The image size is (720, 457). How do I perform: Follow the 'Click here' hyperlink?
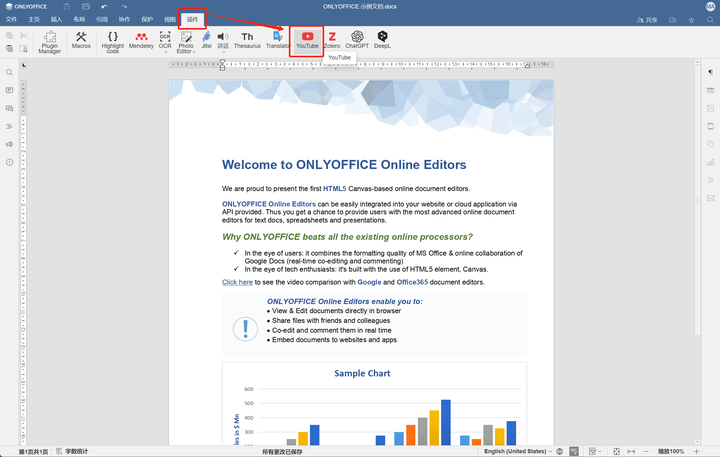click(237, 282)
